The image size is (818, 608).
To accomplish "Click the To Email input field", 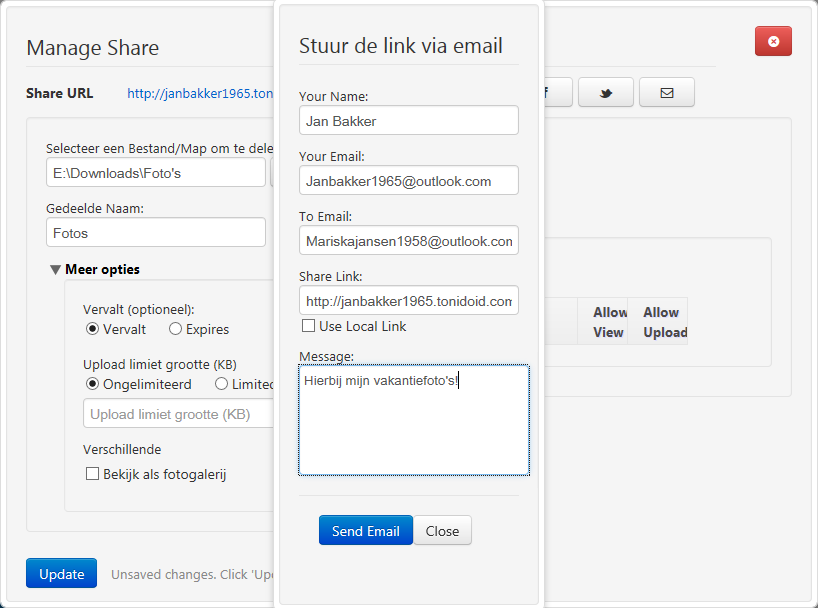I will (408, 241).
